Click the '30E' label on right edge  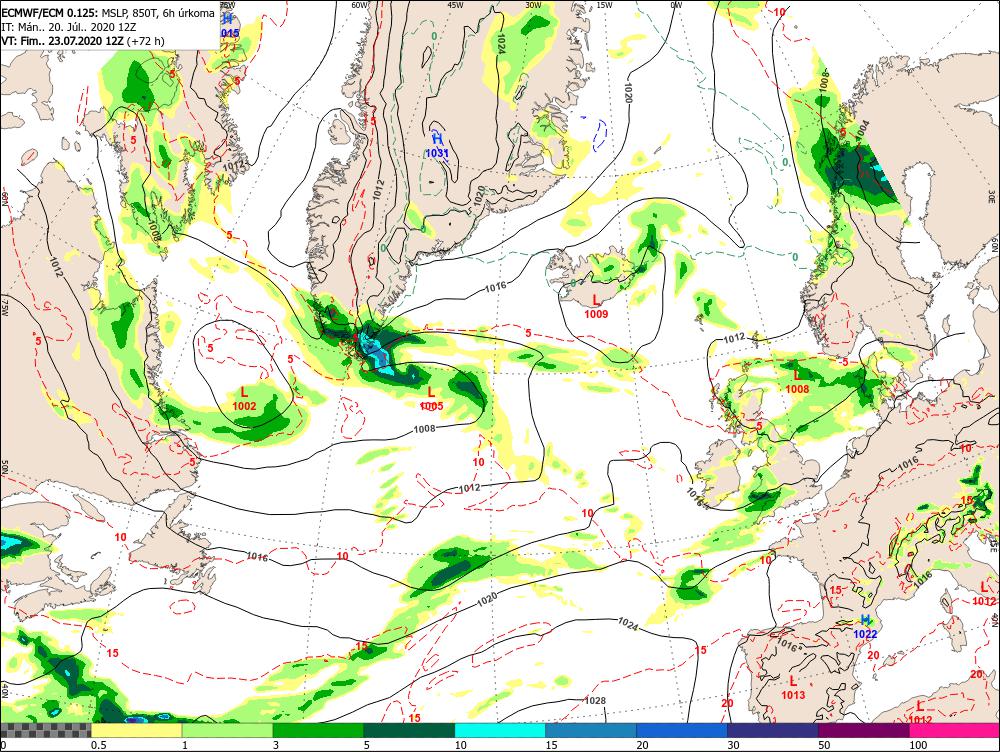(992, 195)
